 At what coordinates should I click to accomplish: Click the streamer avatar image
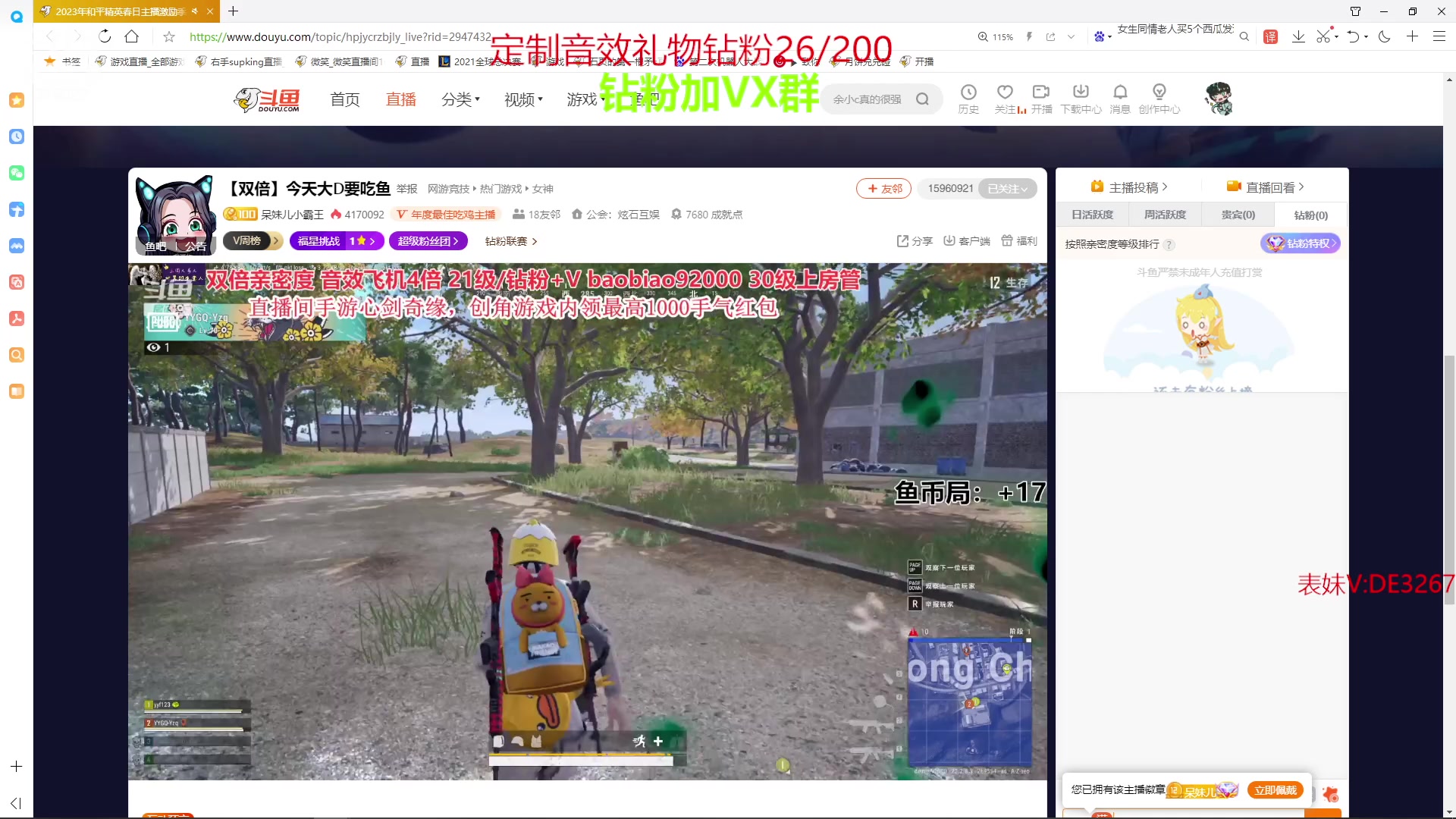coord(175,215)
